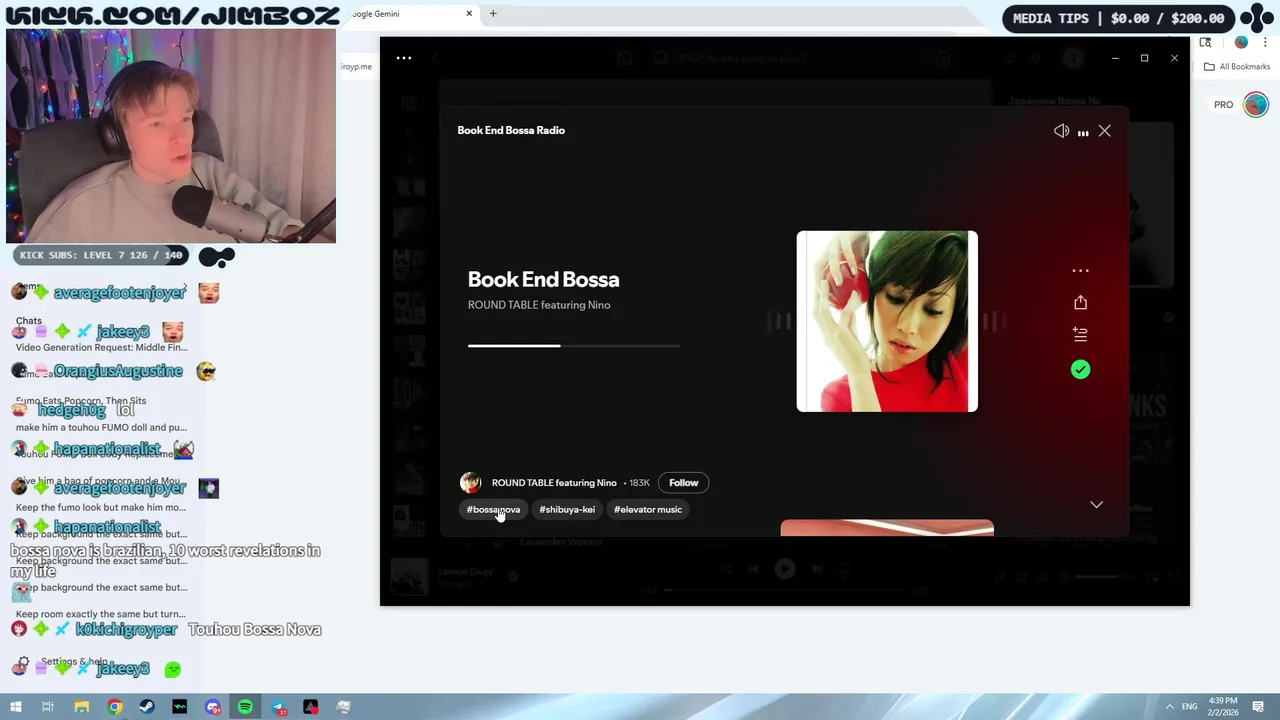Viewport: 1280px width, 720px height.
Task: Close the Book End Bossa Radio overlay
Action: pos(1105,131)
